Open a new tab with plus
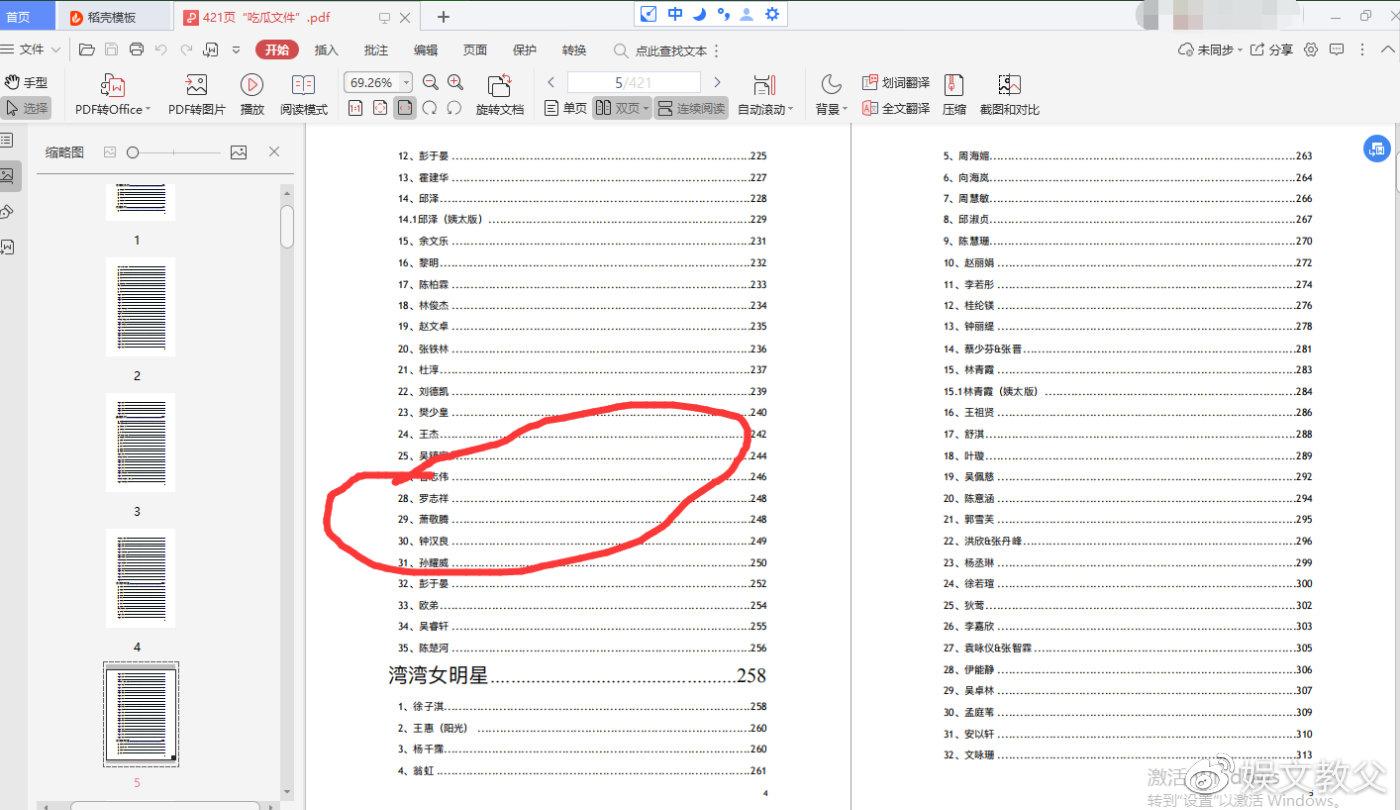 point(444,17)
